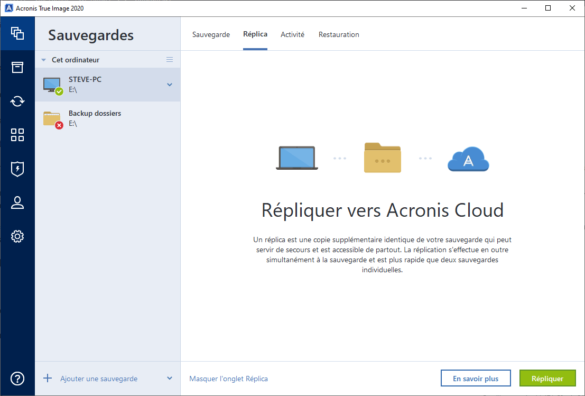Open the Backup section icon in sidebar
Screen dimensions: 585x396
click(x=17, y=34)
